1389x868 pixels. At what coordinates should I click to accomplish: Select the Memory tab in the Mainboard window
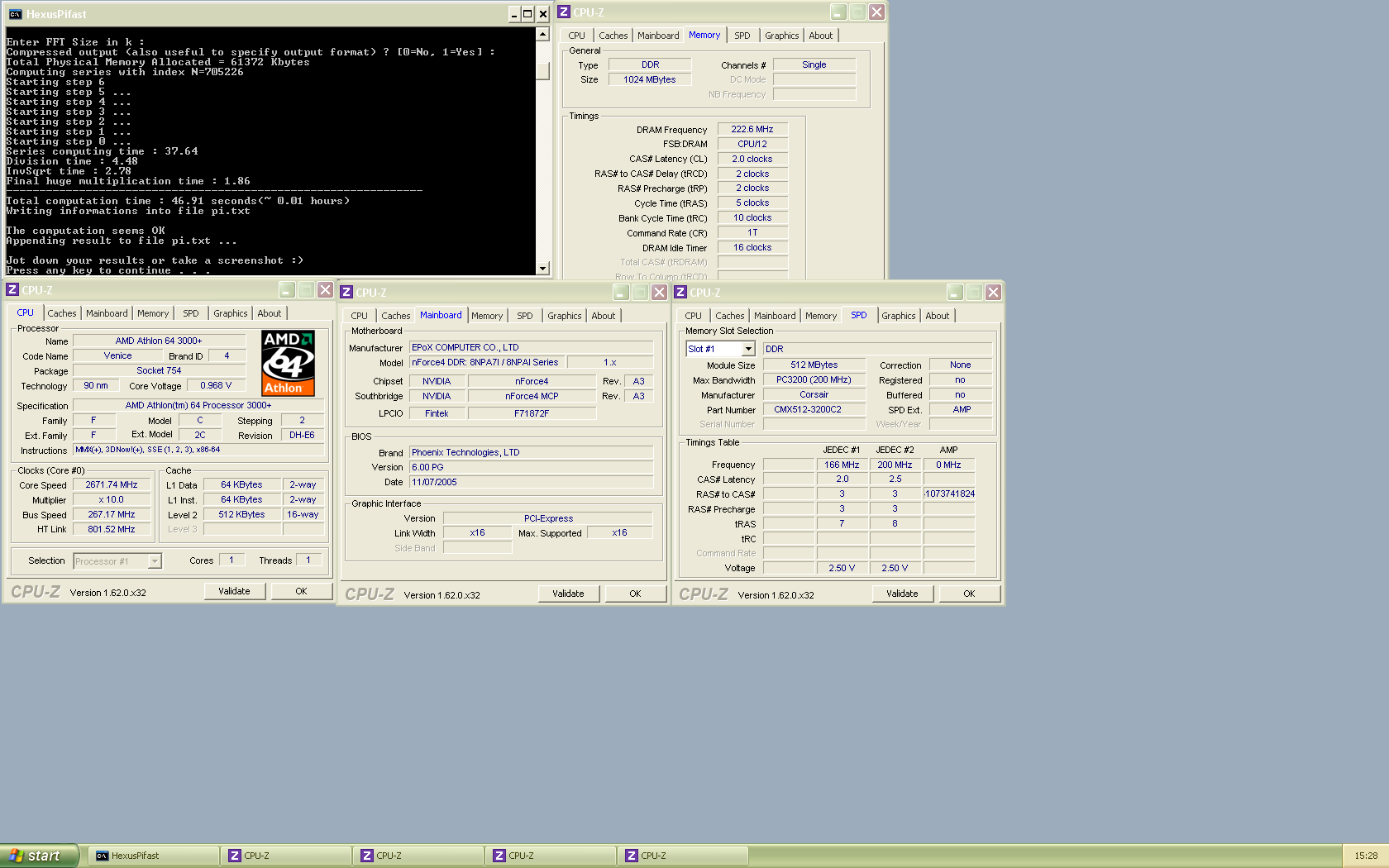(x=487, y=316)
